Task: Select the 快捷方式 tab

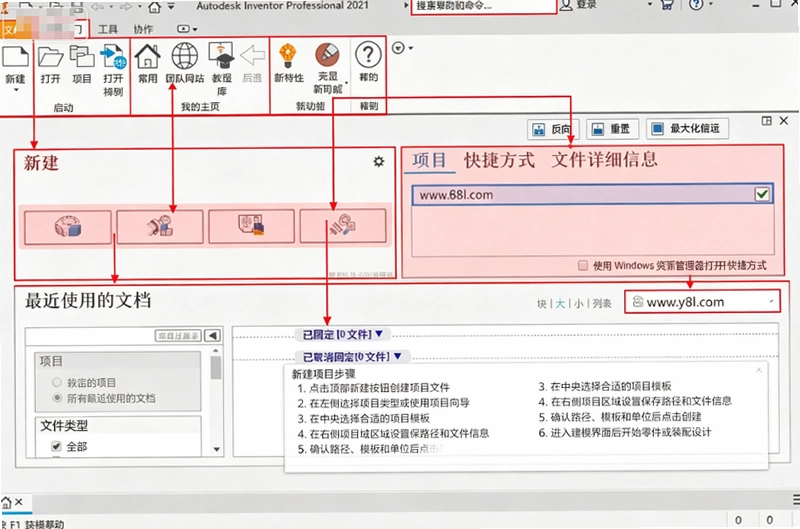Action: 499,160
